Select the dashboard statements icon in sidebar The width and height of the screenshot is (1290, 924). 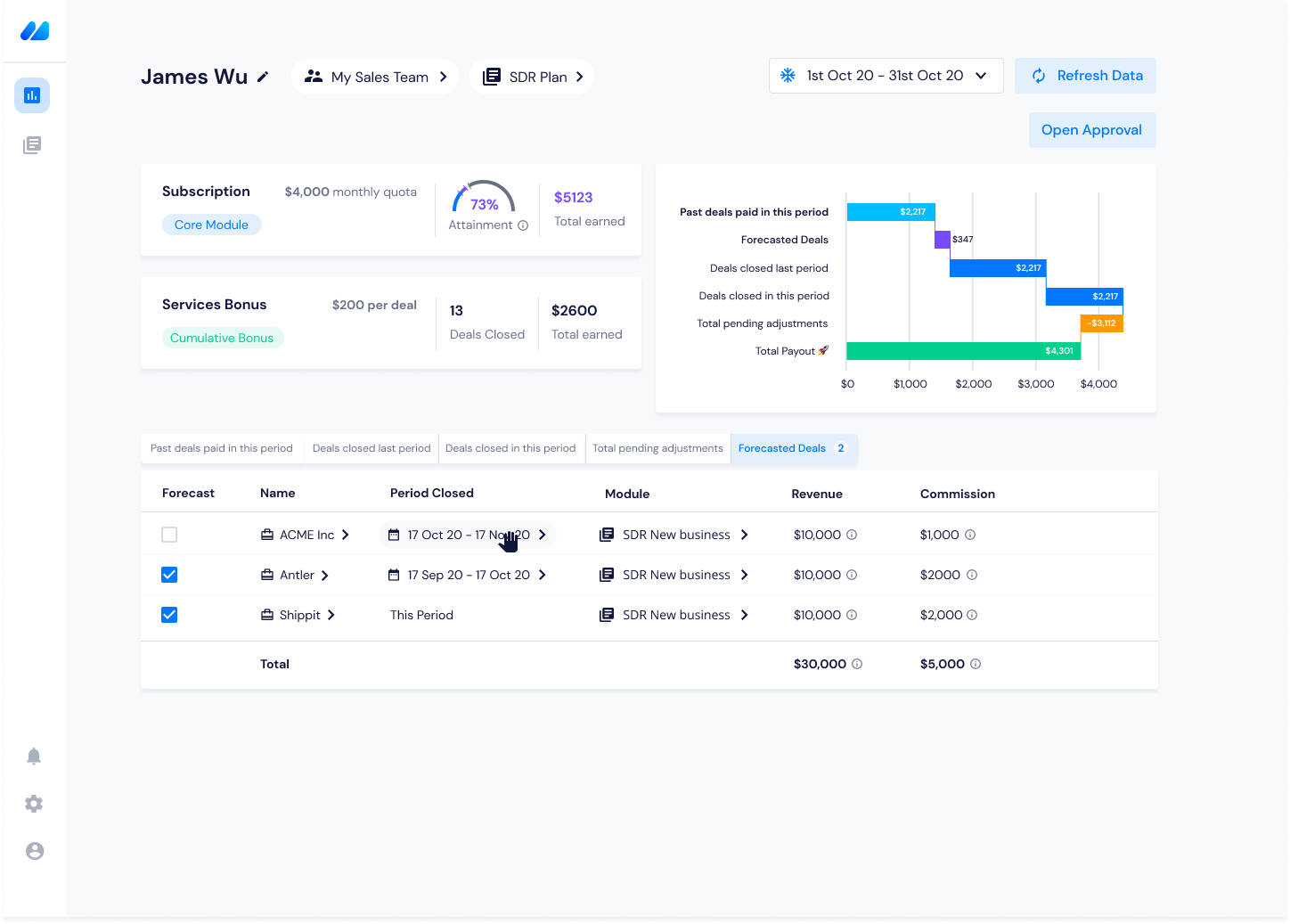point(32,95)
